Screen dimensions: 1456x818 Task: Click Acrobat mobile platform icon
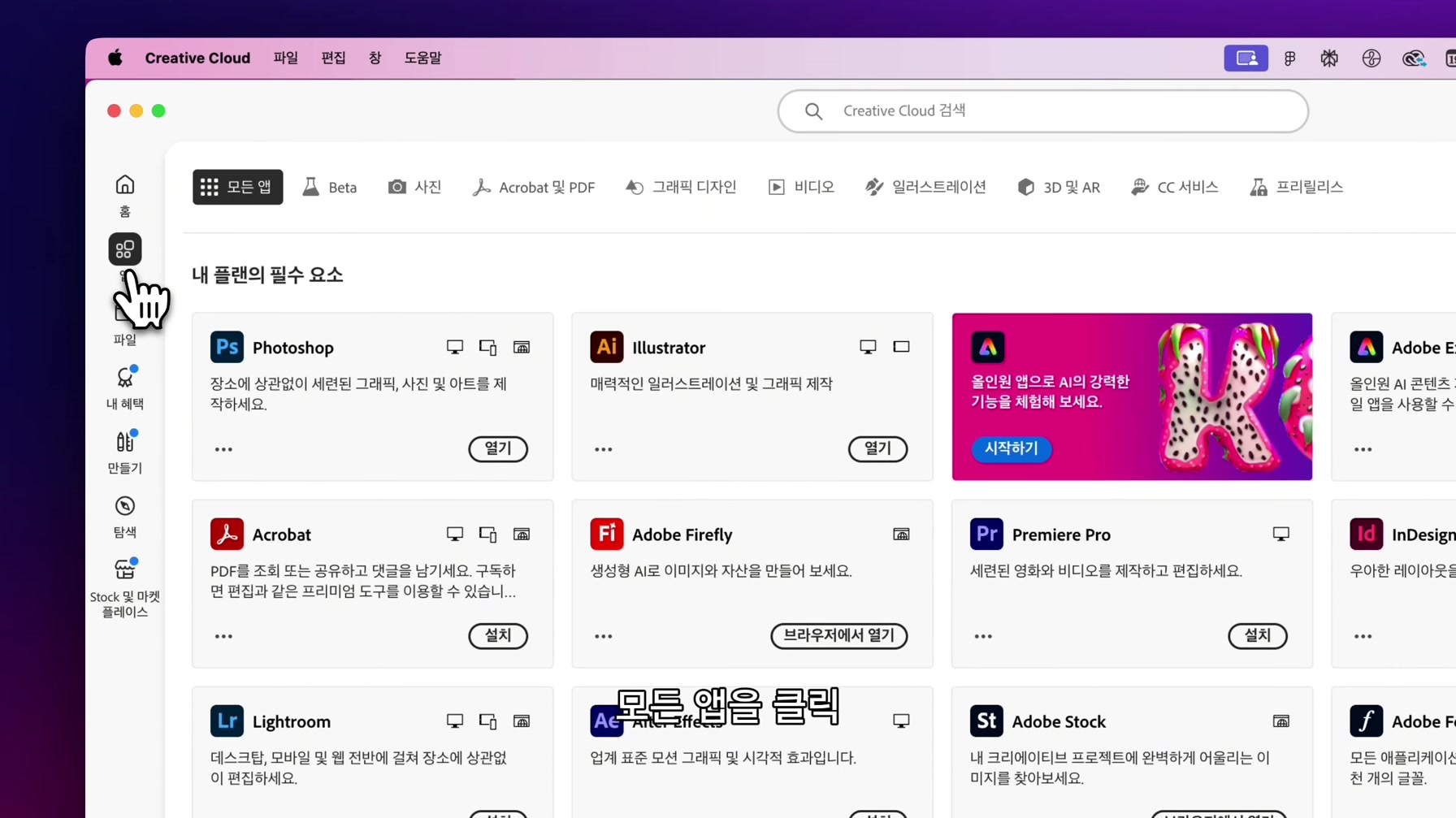487,534
